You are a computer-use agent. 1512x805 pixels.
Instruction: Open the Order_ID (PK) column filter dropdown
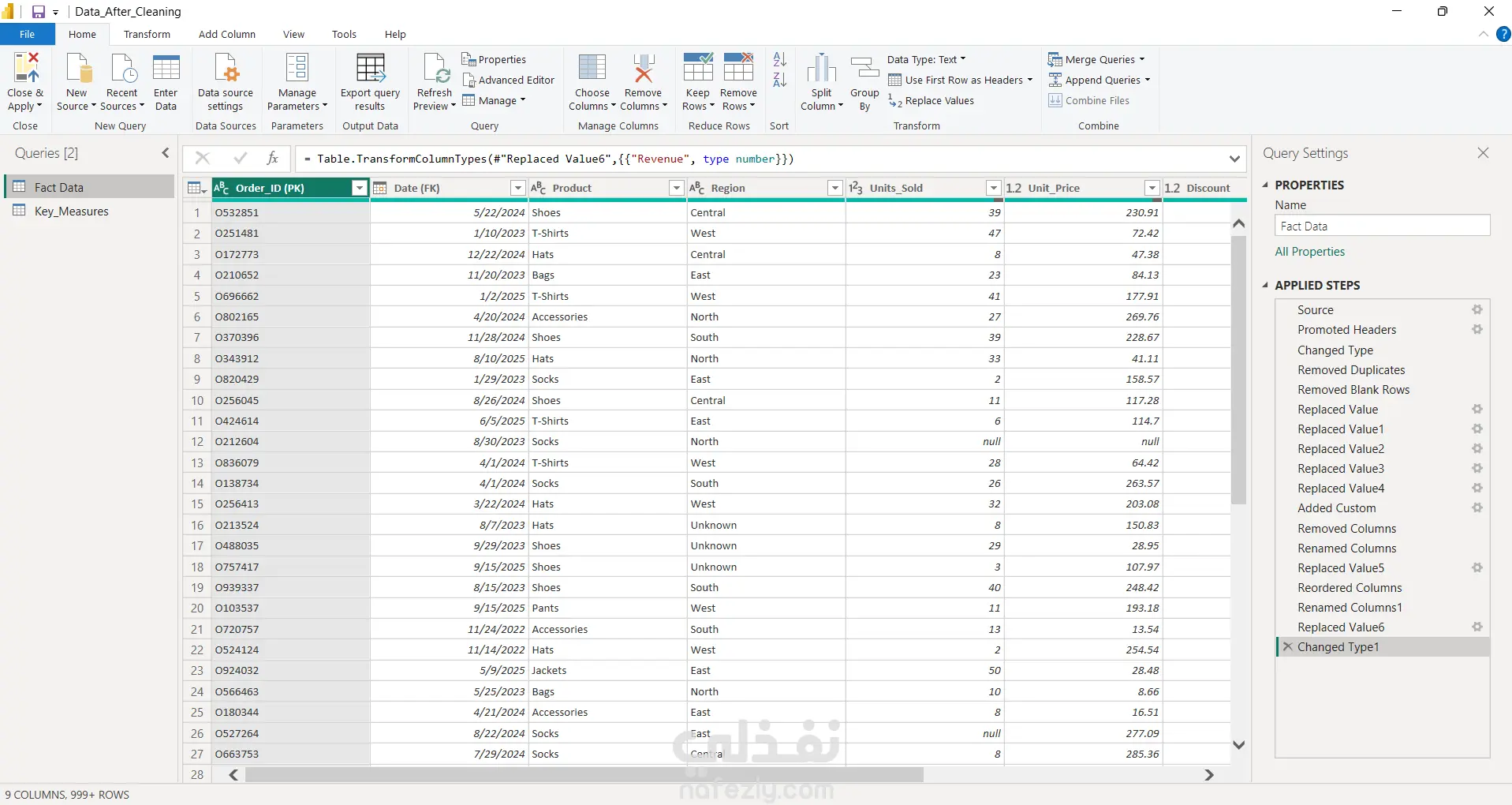click(x=360, y=188)
